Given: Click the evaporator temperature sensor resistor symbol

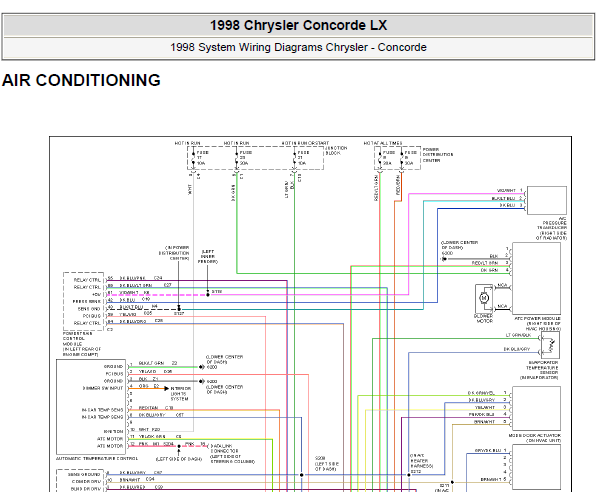Looking at the screenshot, I should [x=550, y=345].
